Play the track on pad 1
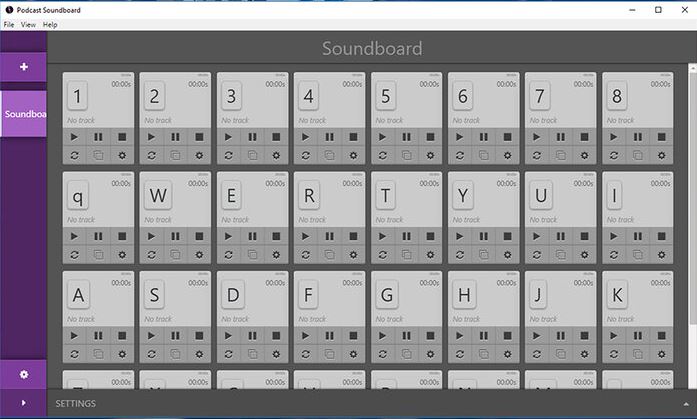The width and height of the screenshot is (697, 419). pos(74,137)
